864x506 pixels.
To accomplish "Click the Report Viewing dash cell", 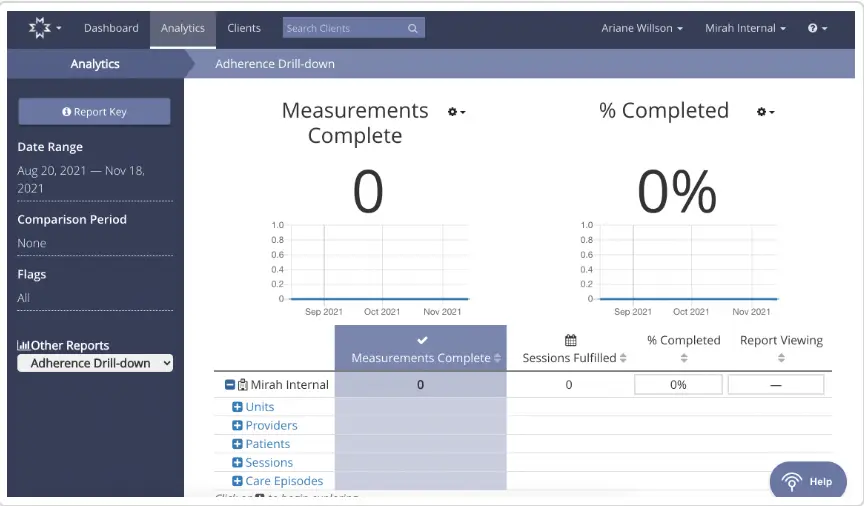I will point(776,385).
